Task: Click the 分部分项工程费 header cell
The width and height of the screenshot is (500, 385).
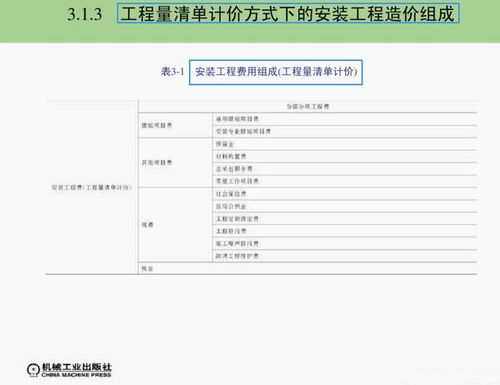Action: 308,106
